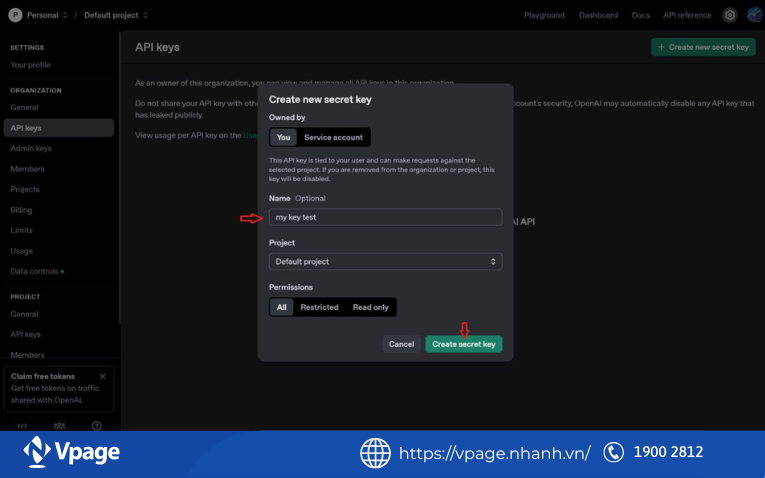Open Usage in sidebar
765x478 pixels.
pyautogui.click(x=21, y=251)
